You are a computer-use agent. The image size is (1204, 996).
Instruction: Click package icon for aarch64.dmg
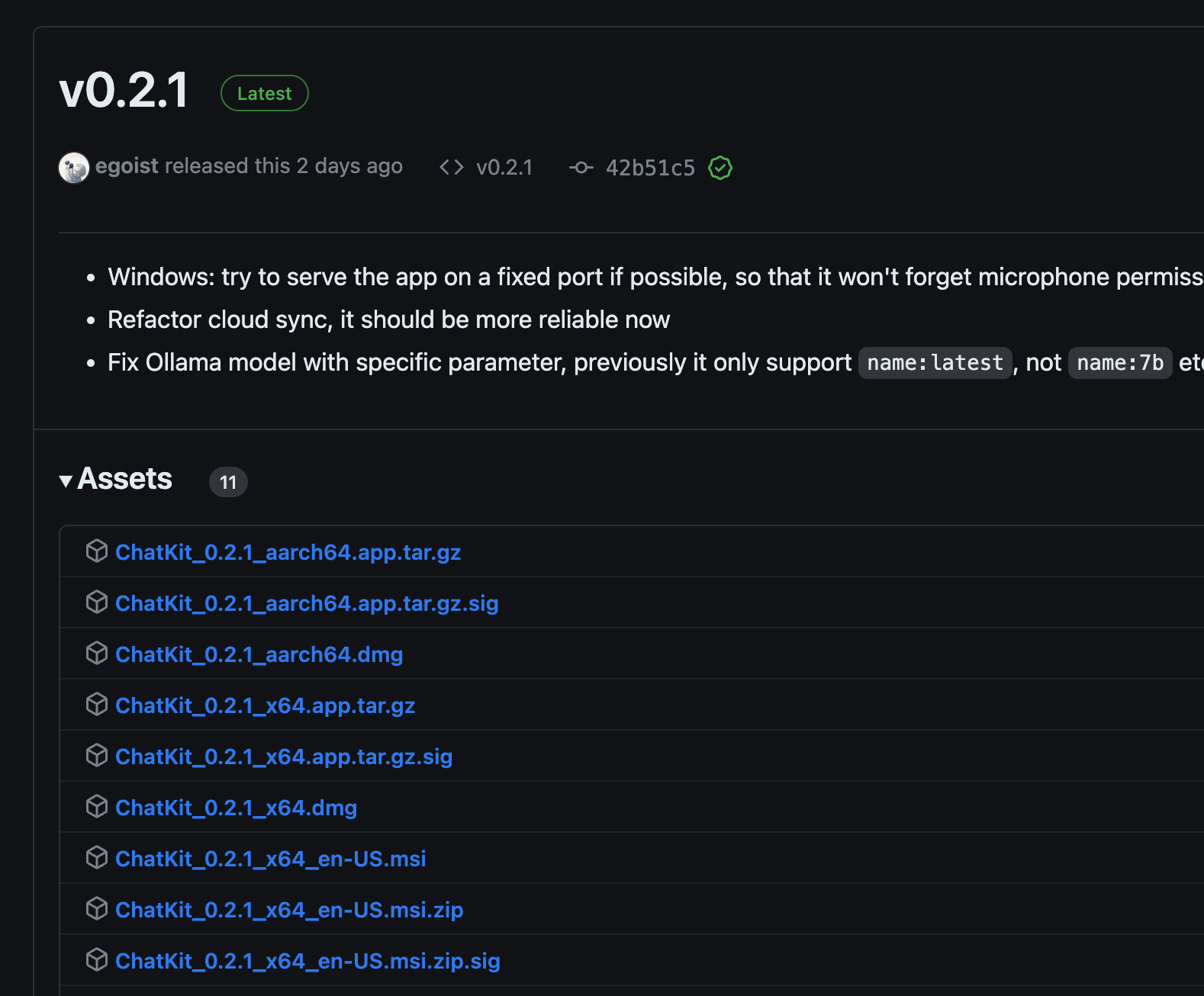pyautogui.click(x=97, y=653)
